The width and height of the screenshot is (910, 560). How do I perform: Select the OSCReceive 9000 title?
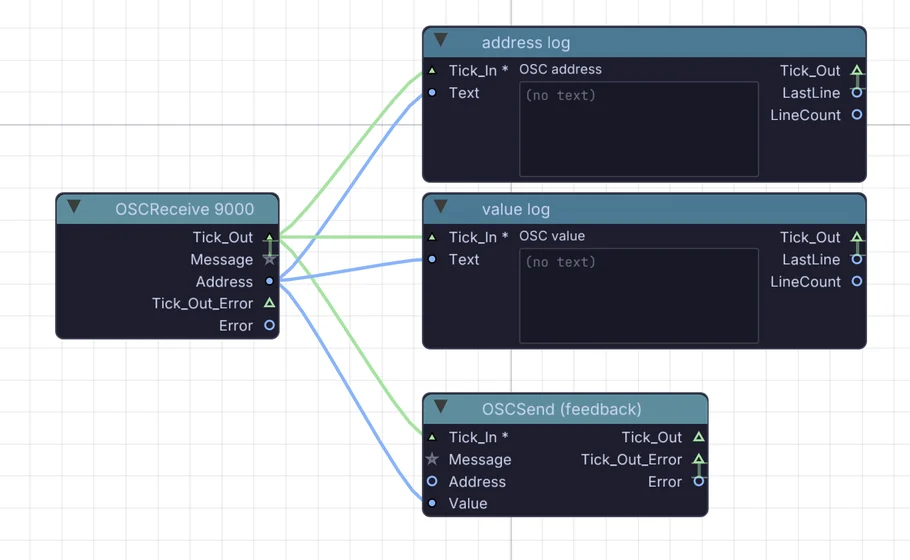pyautogui.click(x=185, y=209)
